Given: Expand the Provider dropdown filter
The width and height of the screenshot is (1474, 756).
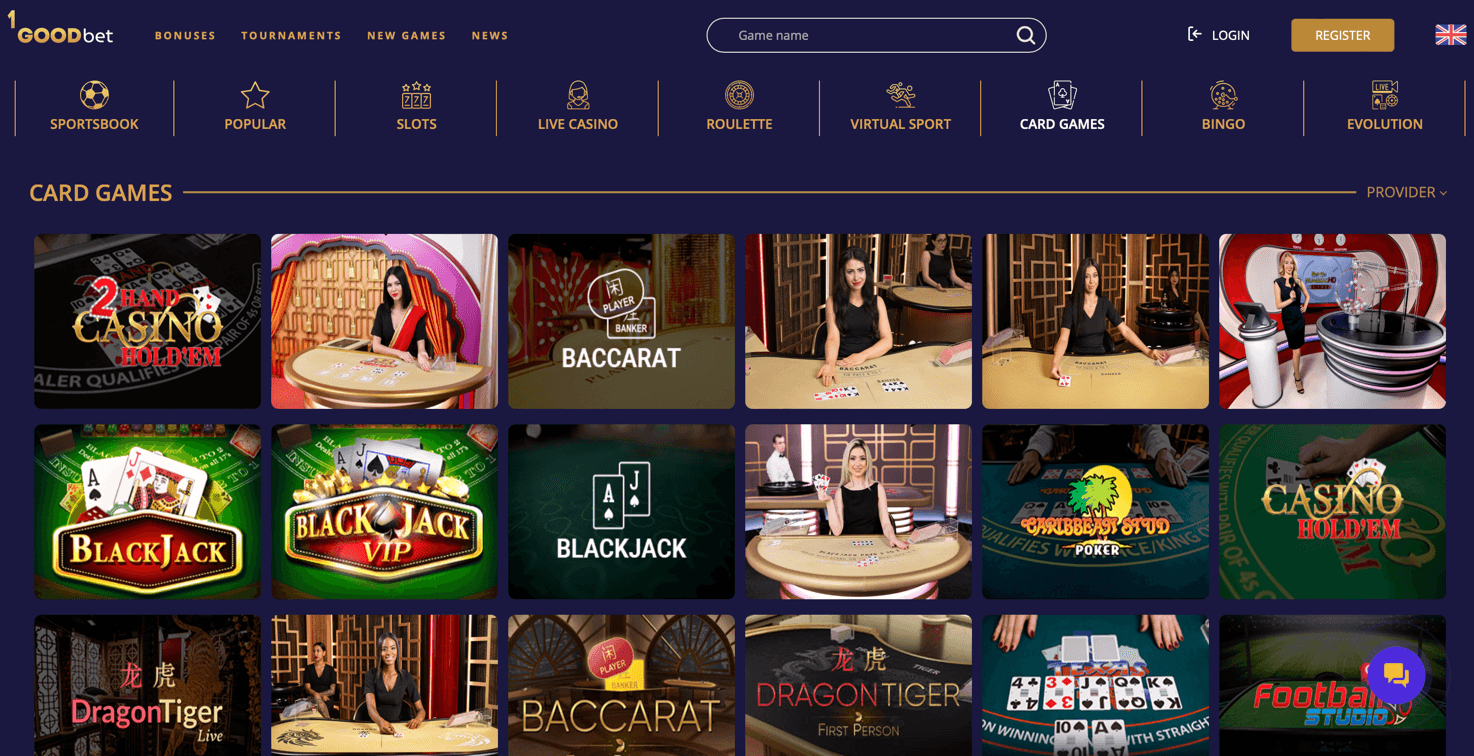Looking at the screenshot, I should pyautogui.click(x=1407, y=192).
